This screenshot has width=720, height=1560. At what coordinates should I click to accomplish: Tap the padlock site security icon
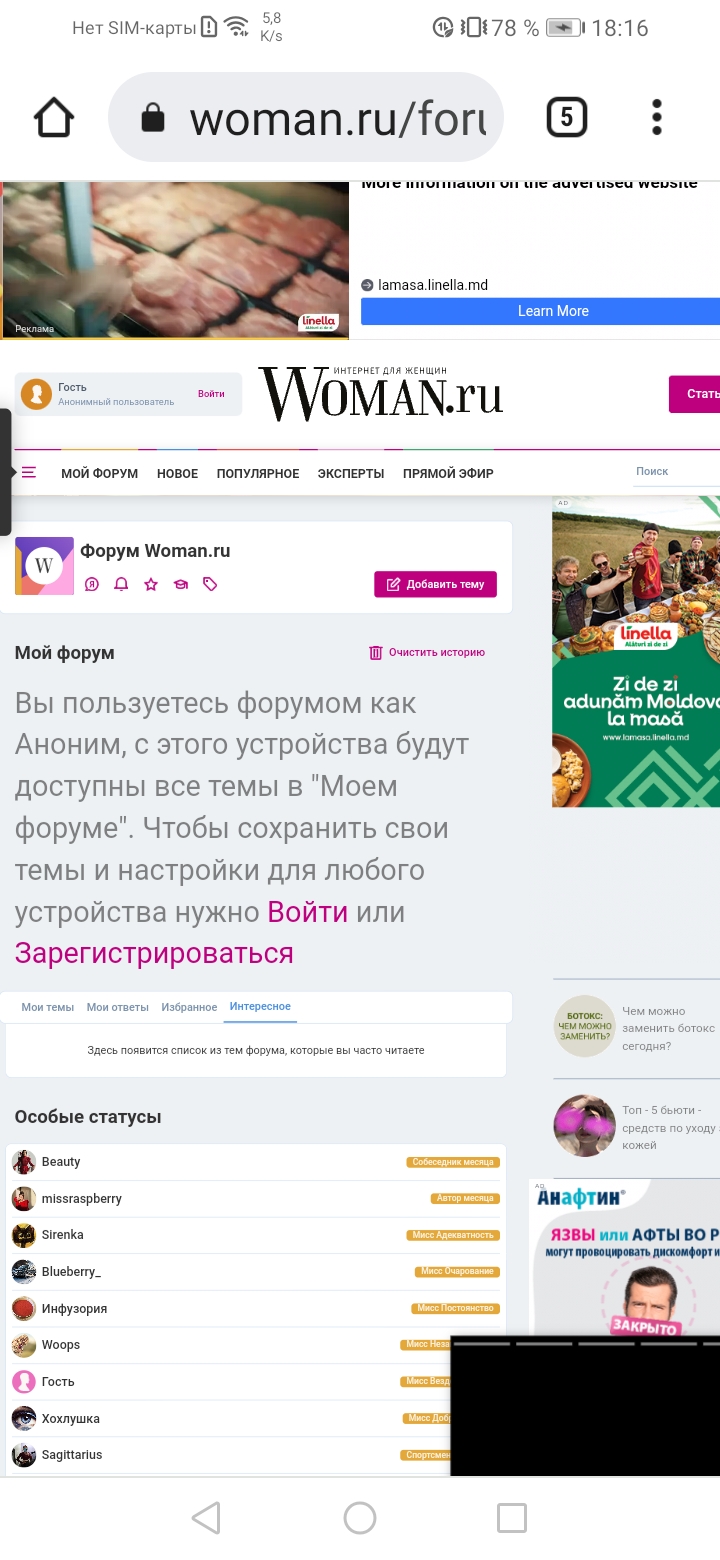coord(152,119)
